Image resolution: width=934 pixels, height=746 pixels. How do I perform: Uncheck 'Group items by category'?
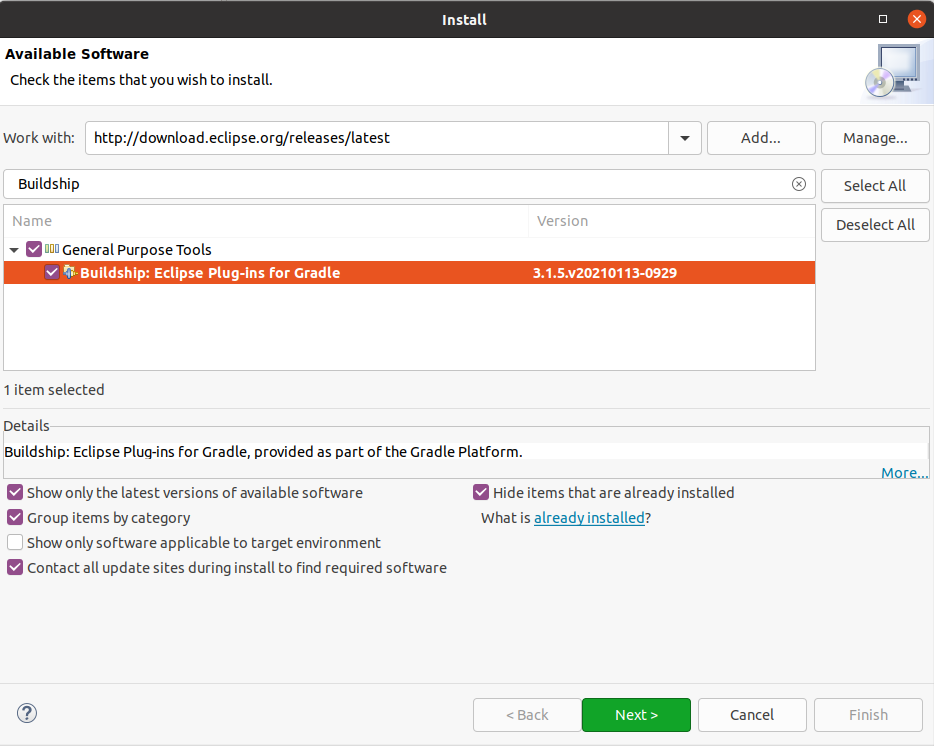[x=14, y=517]
